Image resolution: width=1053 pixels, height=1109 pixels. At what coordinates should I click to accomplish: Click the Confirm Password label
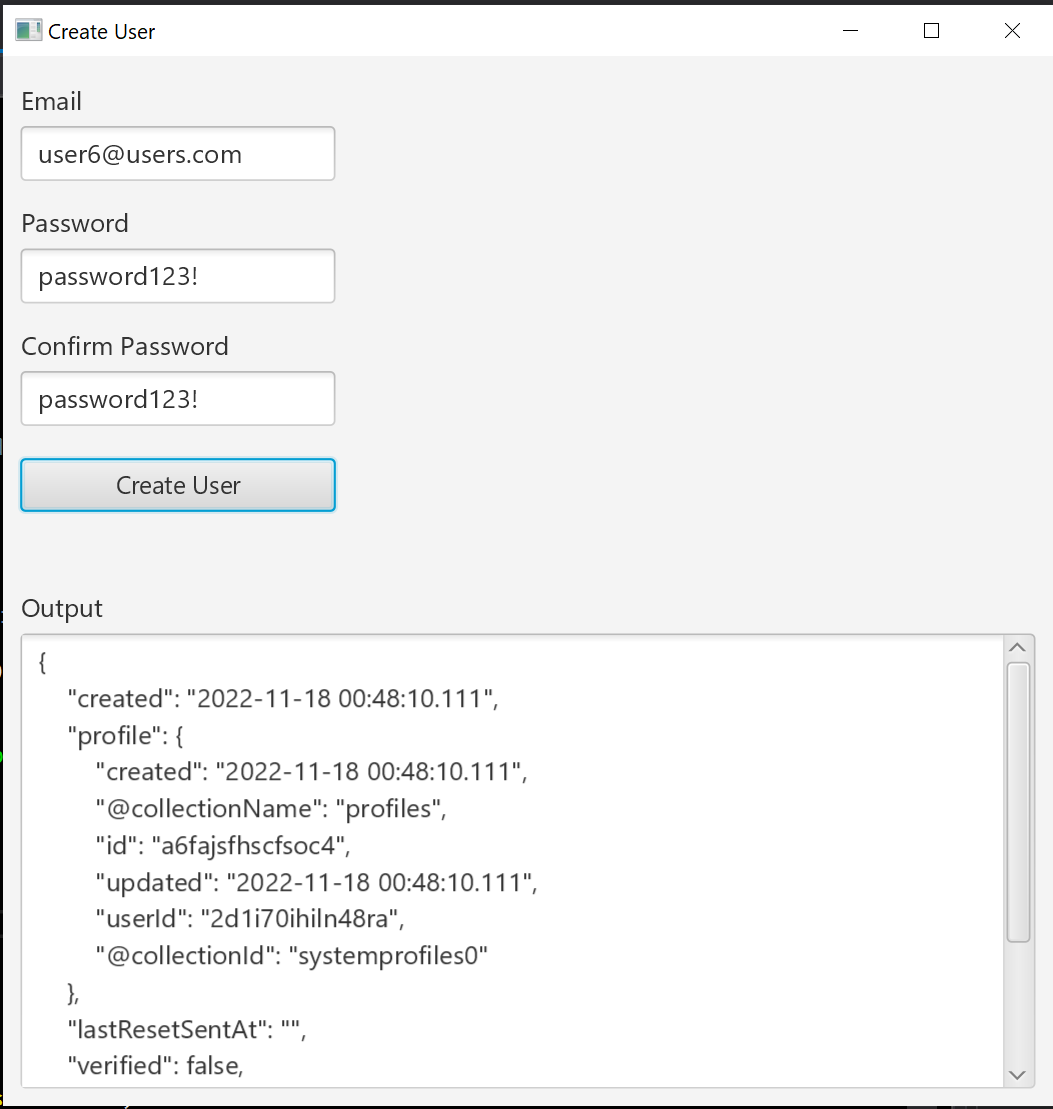(125, 347)
